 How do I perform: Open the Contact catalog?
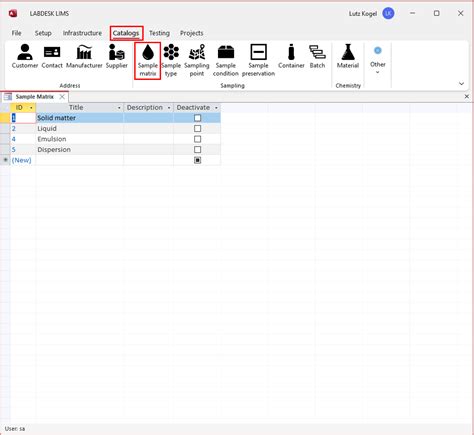tap(52, 56)
